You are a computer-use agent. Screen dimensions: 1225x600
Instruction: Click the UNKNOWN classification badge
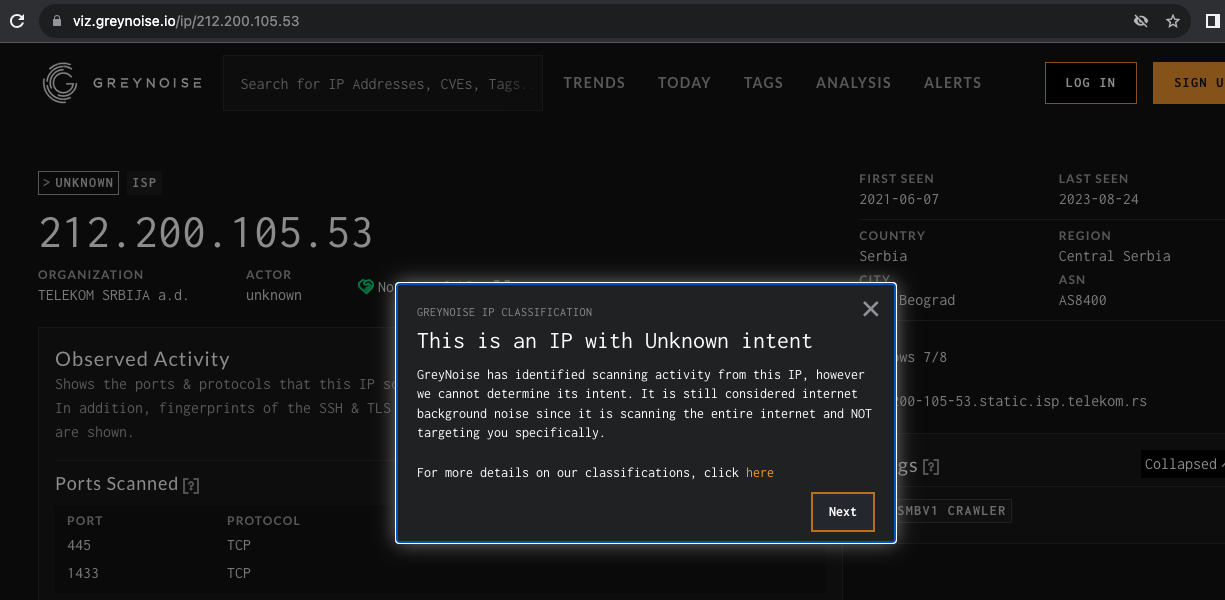click(78, 183)
